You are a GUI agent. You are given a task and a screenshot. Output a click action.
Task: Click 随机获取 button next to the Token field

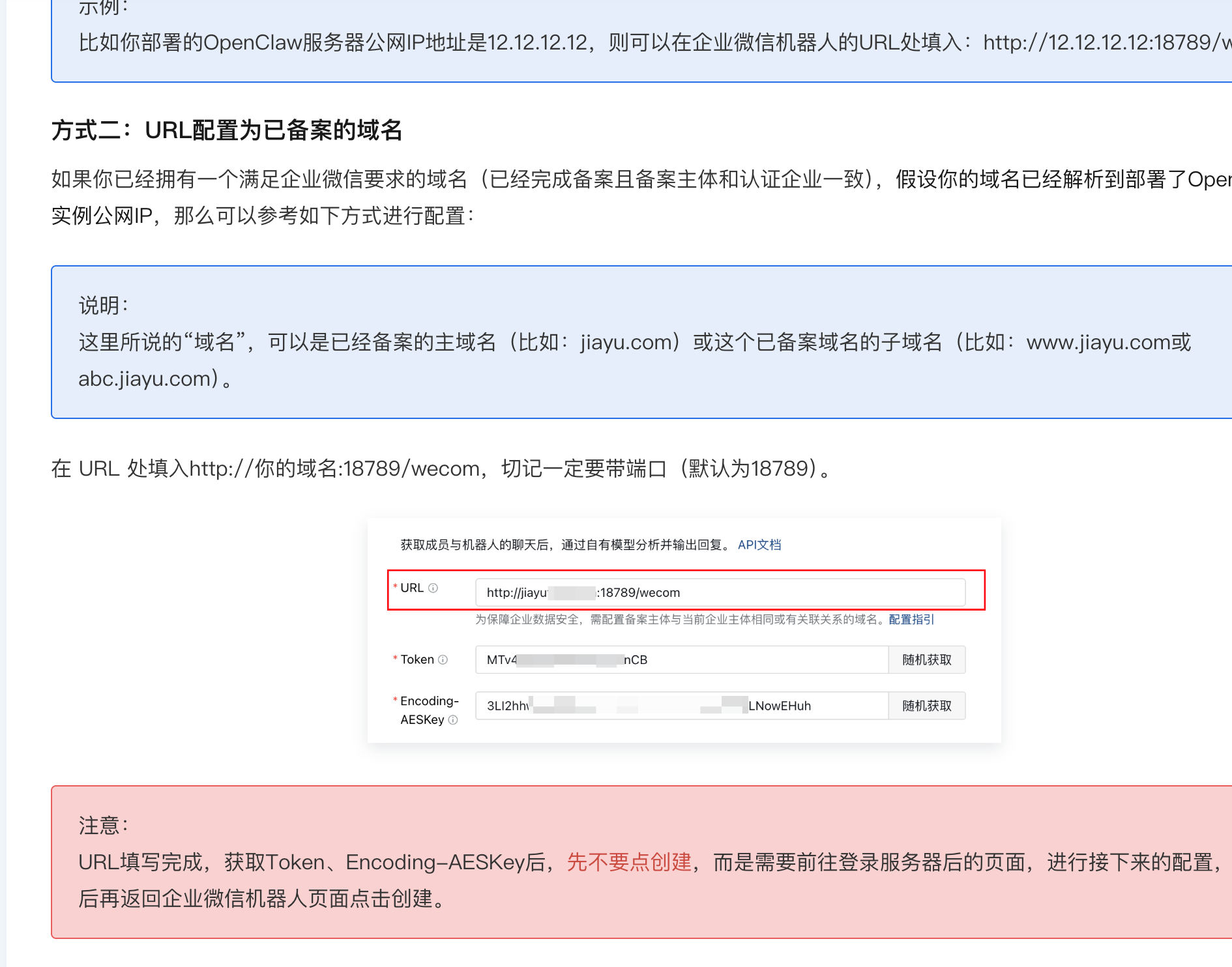pos(926,659)
